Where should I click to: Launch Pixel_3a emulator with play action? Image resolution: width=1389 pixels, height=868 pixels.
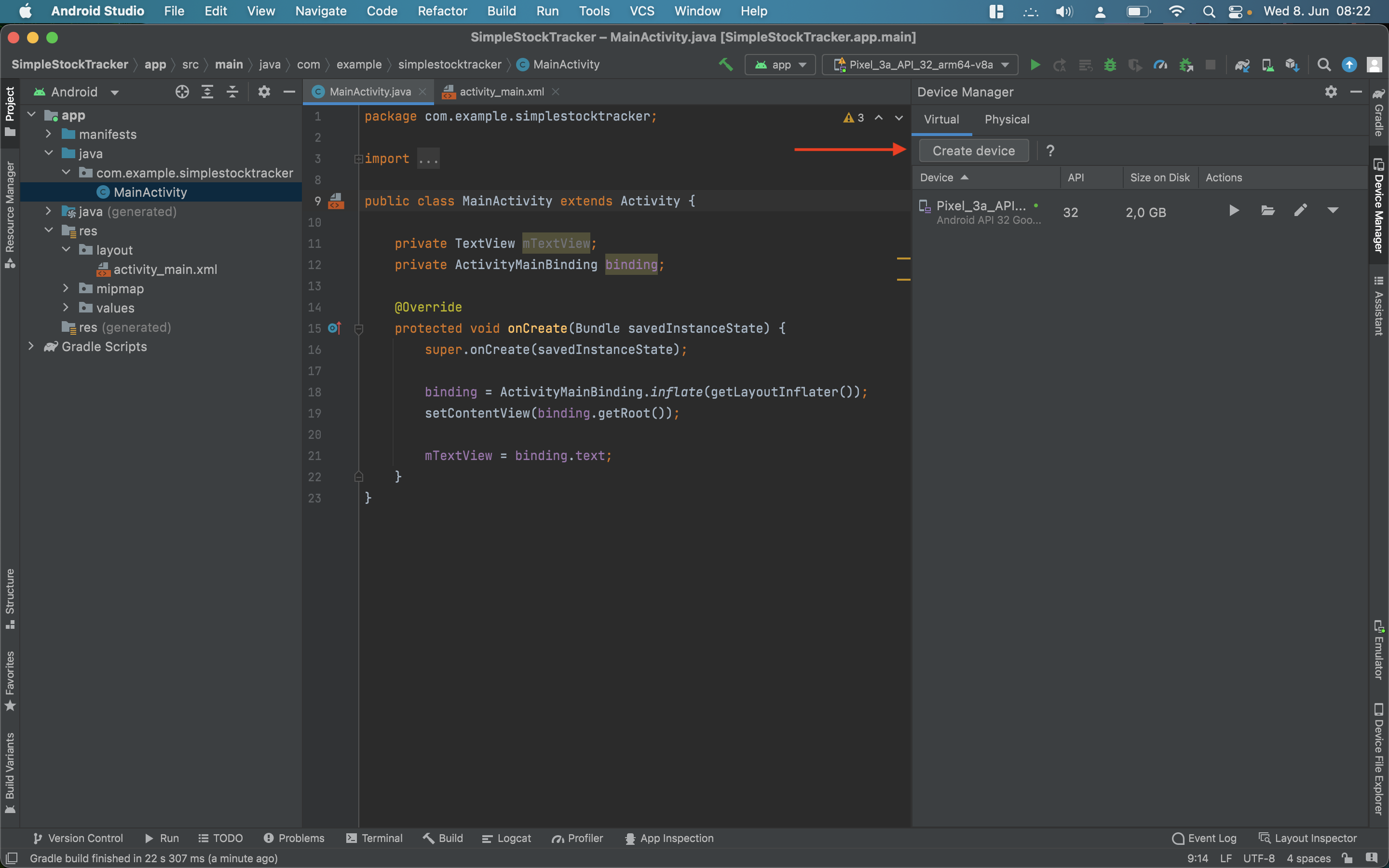1233,211
